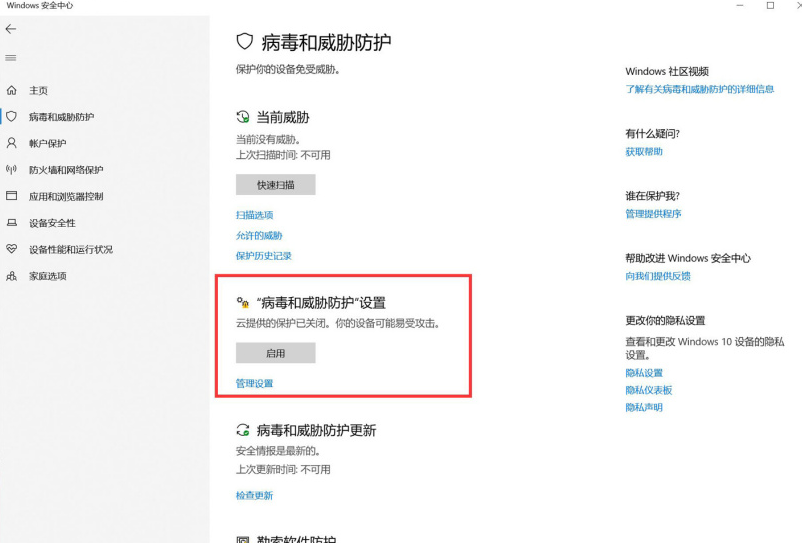This screenshot has width=802, height=543.
Task: Open 管理设置 link
Action: tap(254, 383)
